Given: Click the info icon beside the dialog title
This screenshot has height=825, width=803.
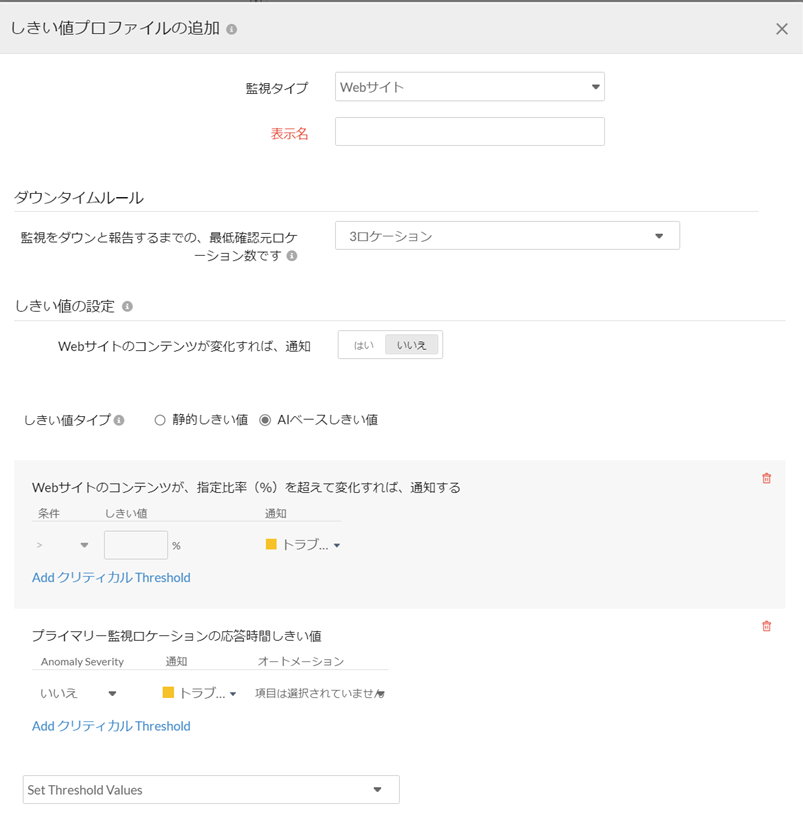Looking at the screenshot, I should (232, 30).
